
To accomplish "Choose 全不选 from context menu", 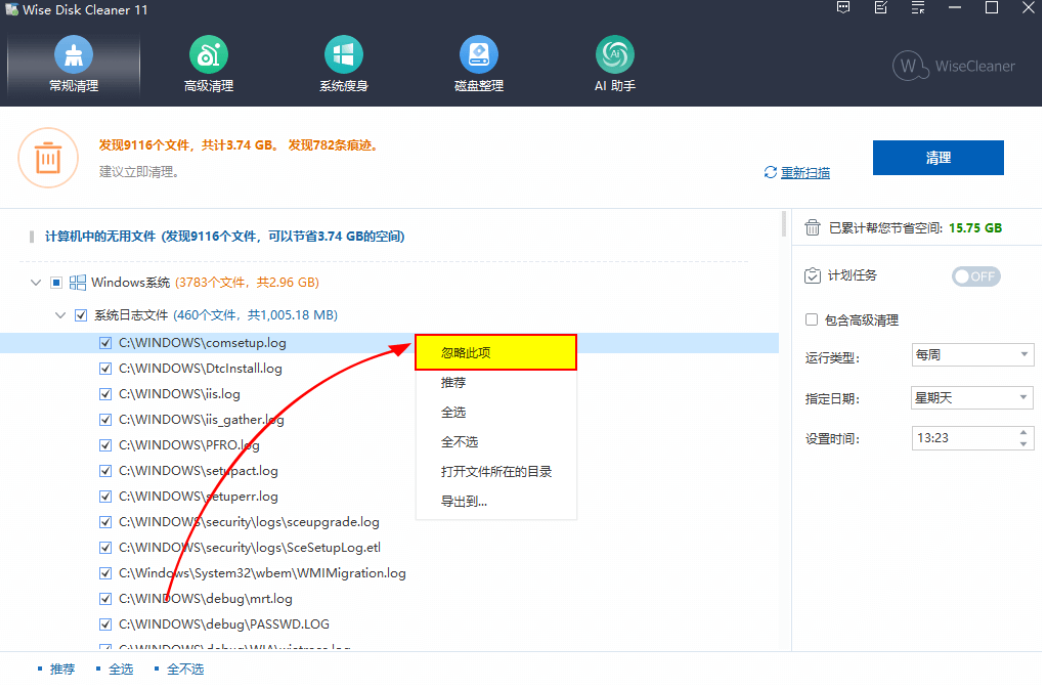I will (x=496, y=442).
